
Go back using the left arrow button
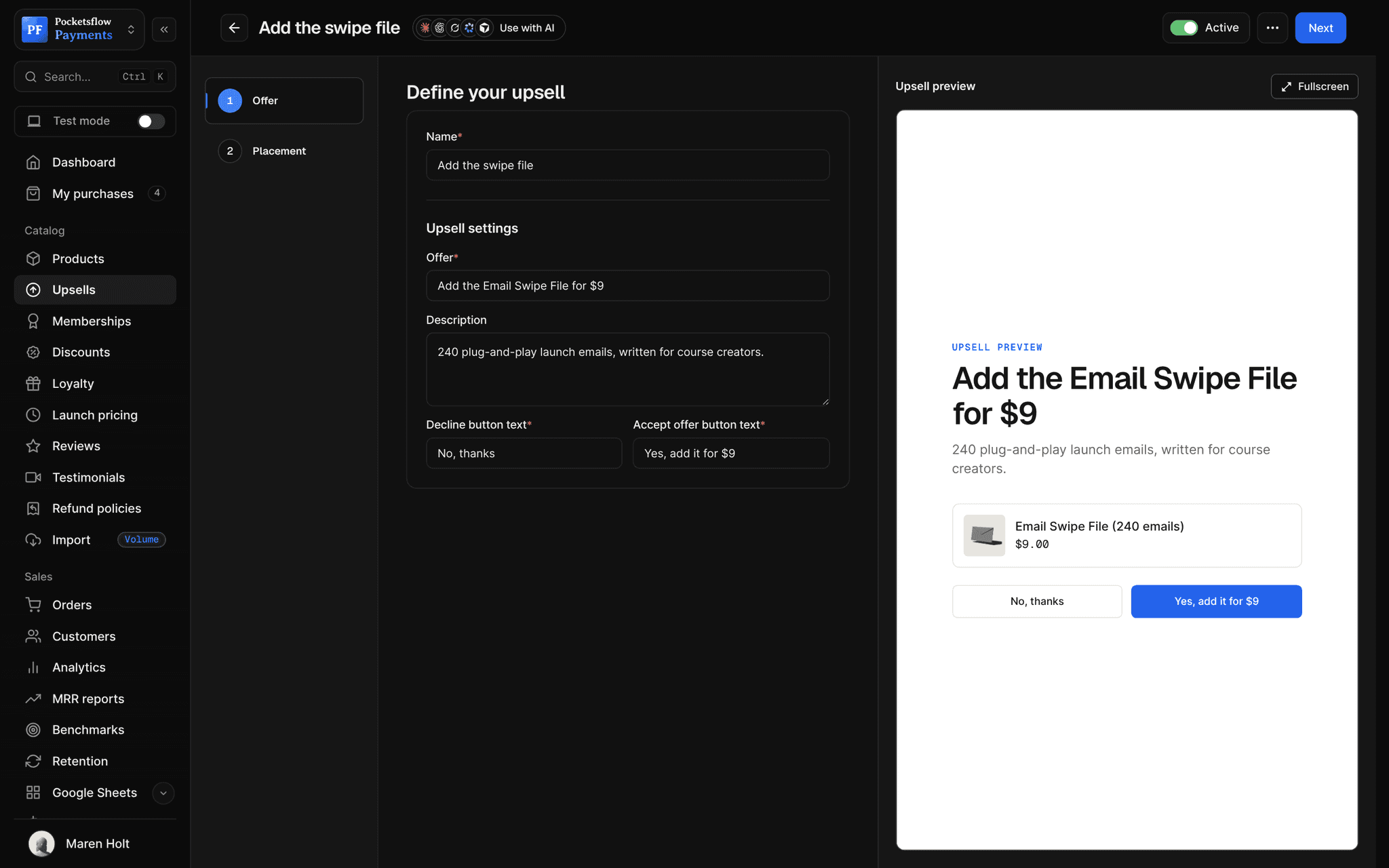[234, 28]
